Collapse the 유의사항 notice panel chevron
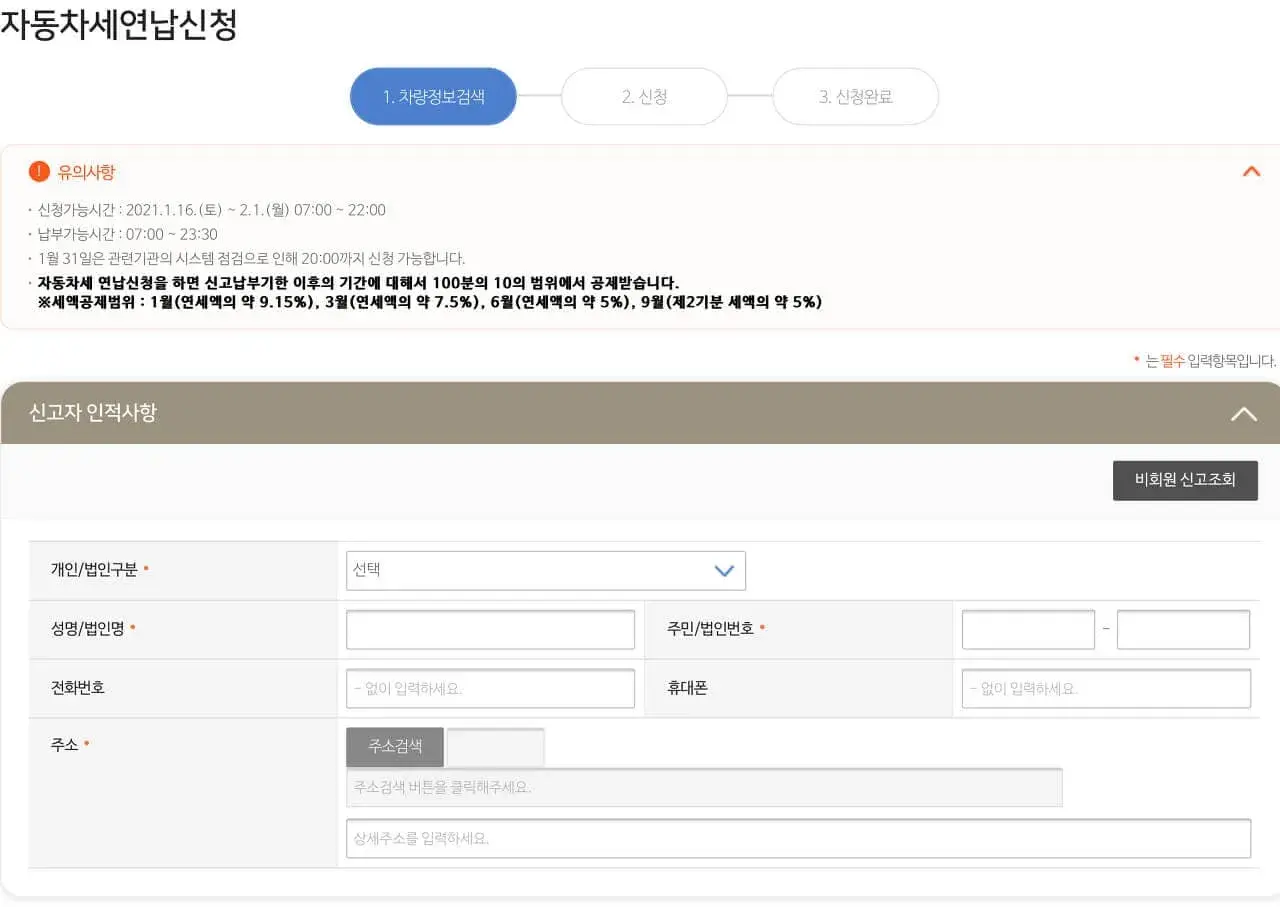This screenshot has width=1280, height=907. (x=1251, y=171)
